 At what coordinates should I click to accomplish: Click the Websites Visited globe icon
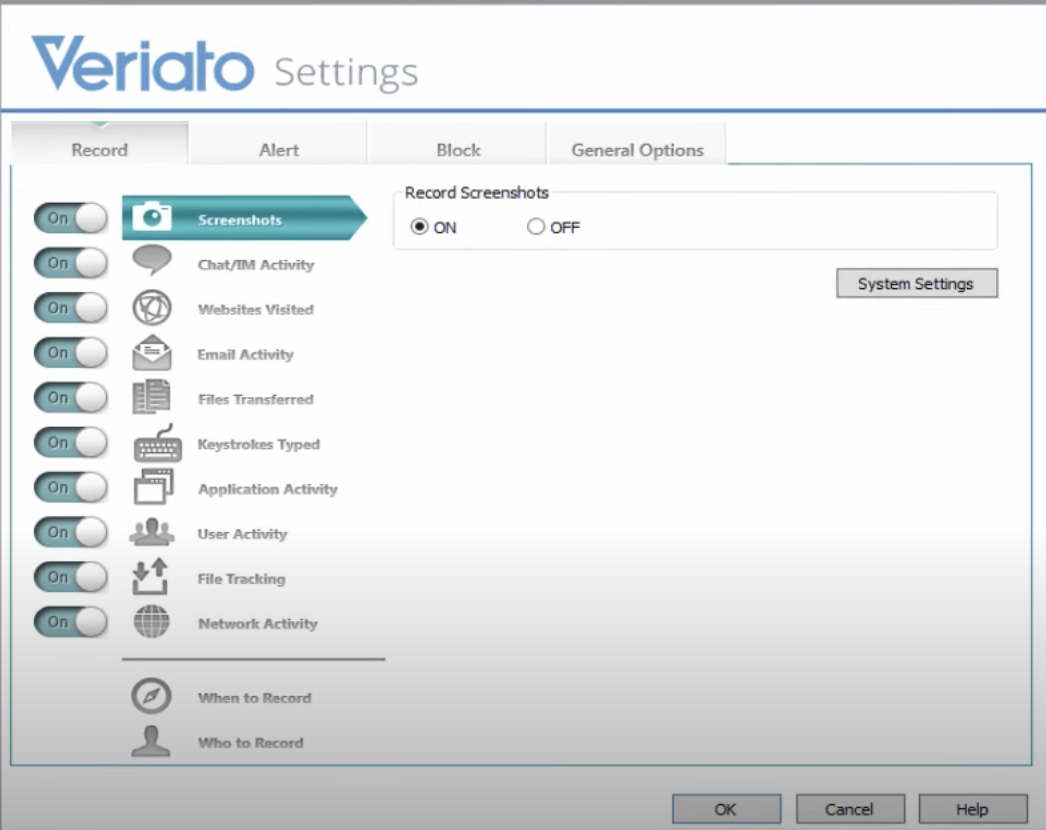click(152, 308)
